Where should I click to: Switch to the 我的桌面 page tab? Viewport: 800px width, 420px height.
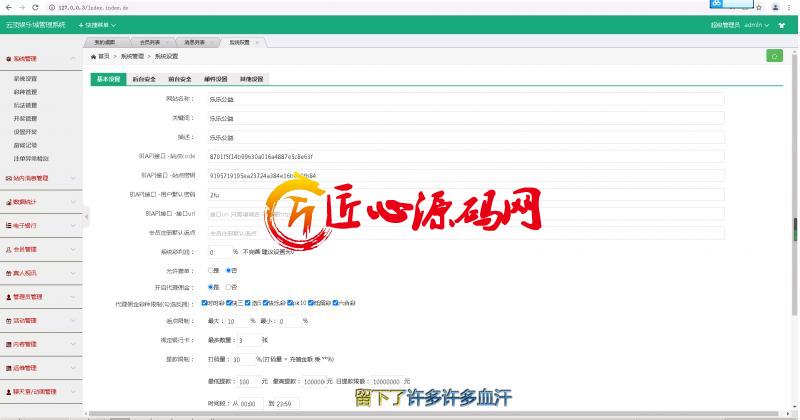(x=105, y=43)
